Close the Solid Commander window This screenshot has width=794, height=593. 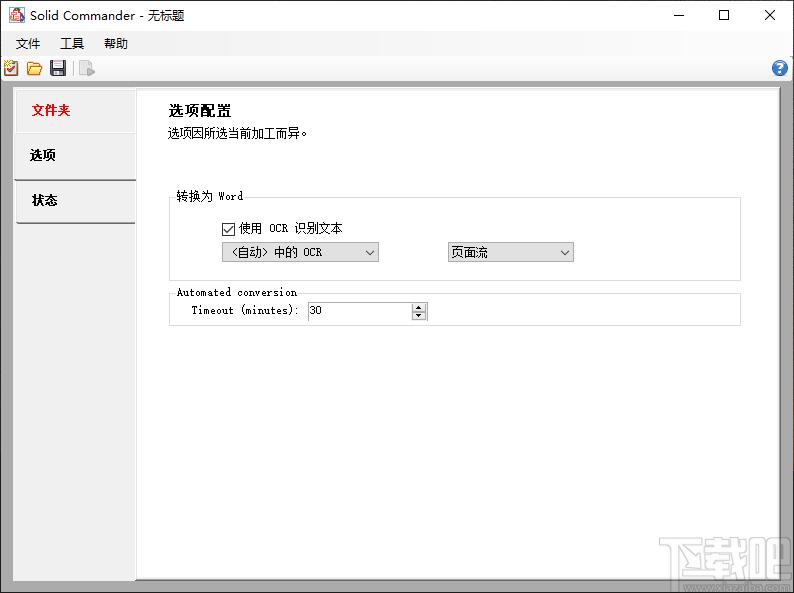[770, 15]
